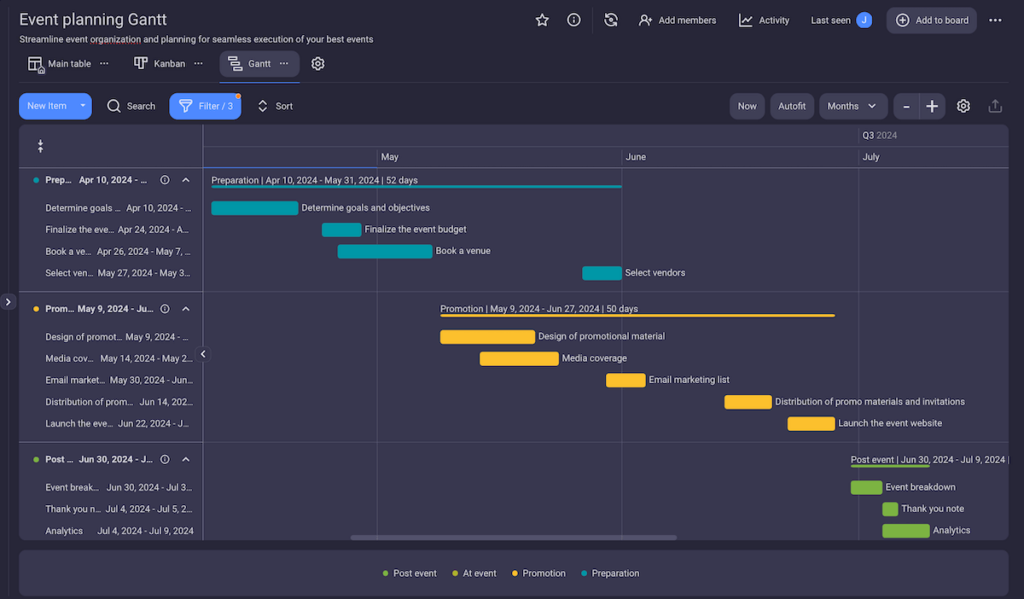Zoom in using the plus icon
The image size is (1024, 599).
pyautogui.click(x=931, y=105)
